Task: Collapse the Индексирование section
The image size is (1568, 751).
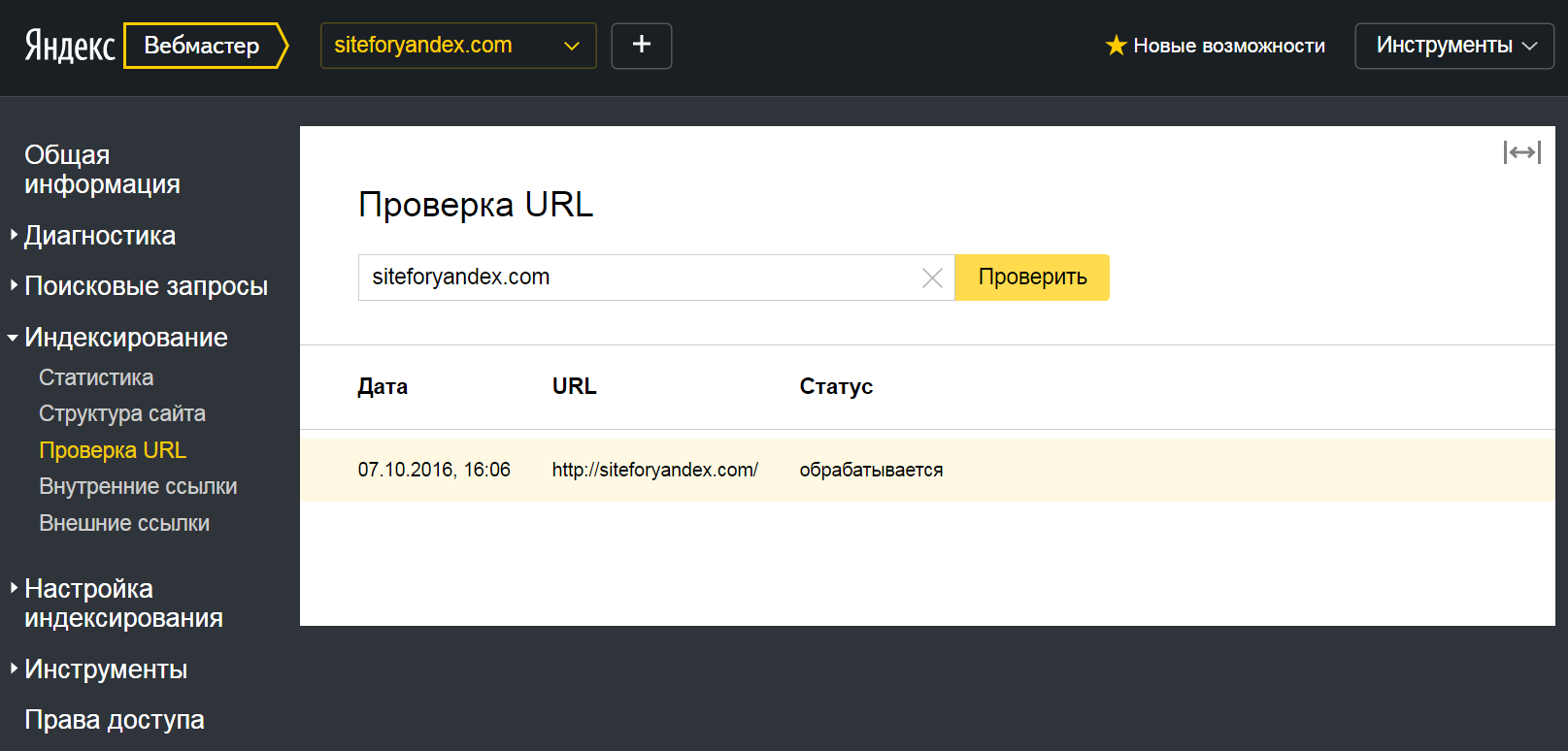Action: 125,338
